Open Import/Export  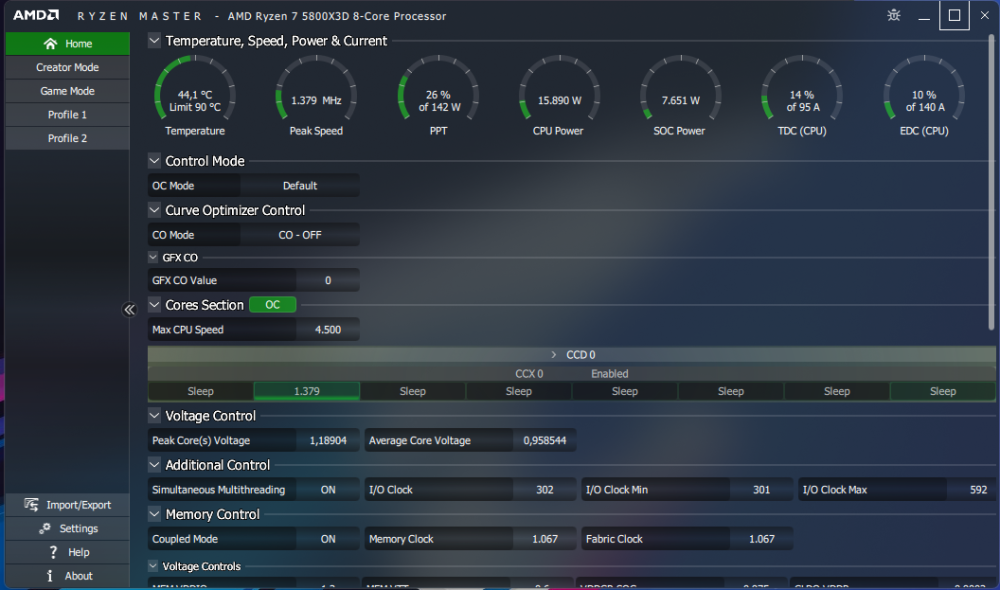point(68,505)
